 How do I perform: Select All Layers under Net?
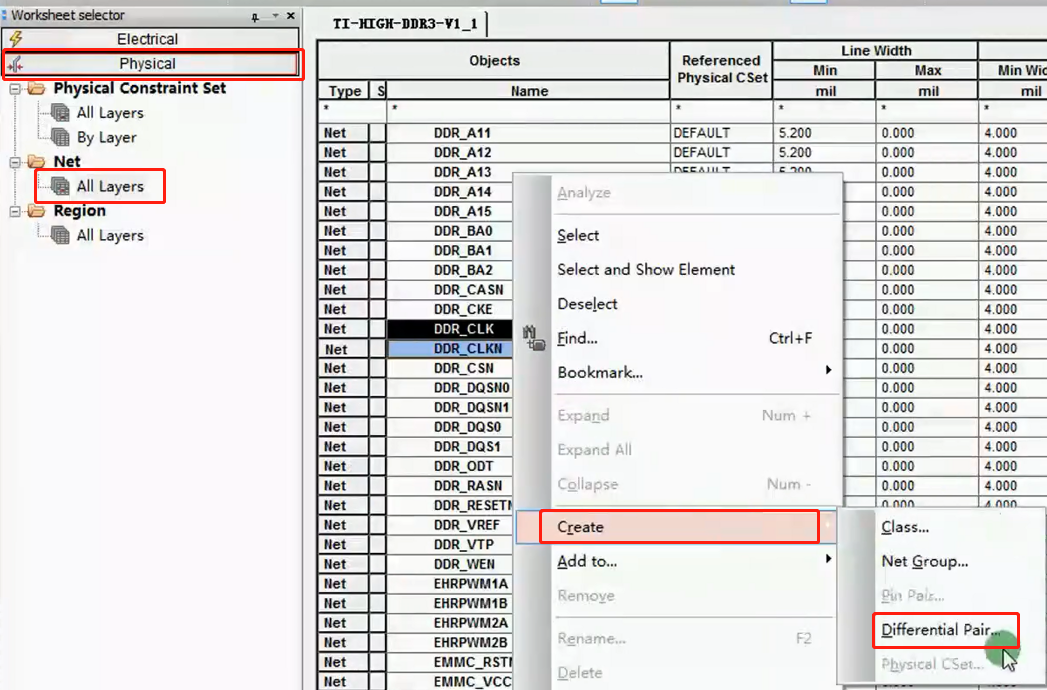(110, 186)
